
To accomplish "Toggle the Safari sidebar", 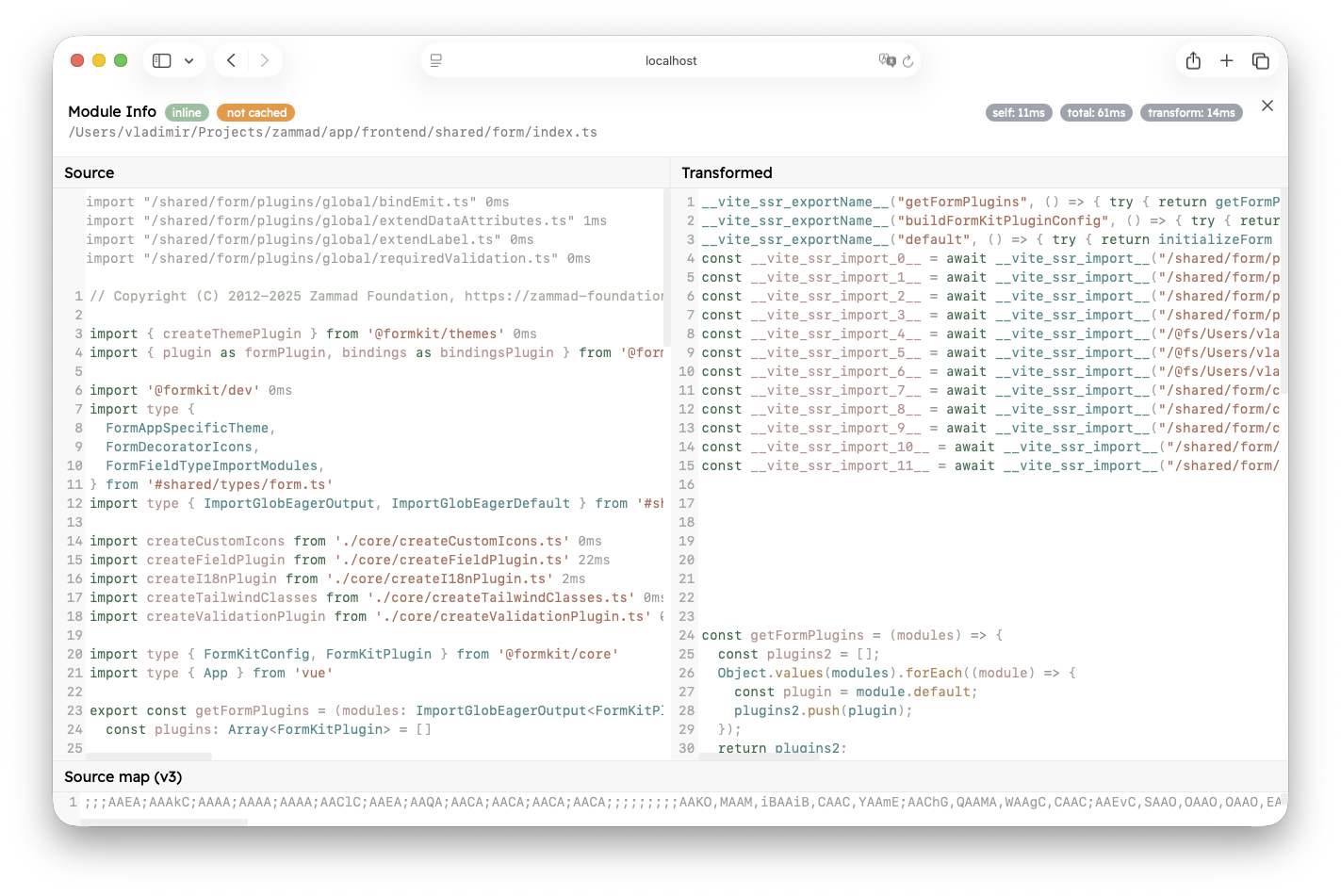I will tap(160, 59).
